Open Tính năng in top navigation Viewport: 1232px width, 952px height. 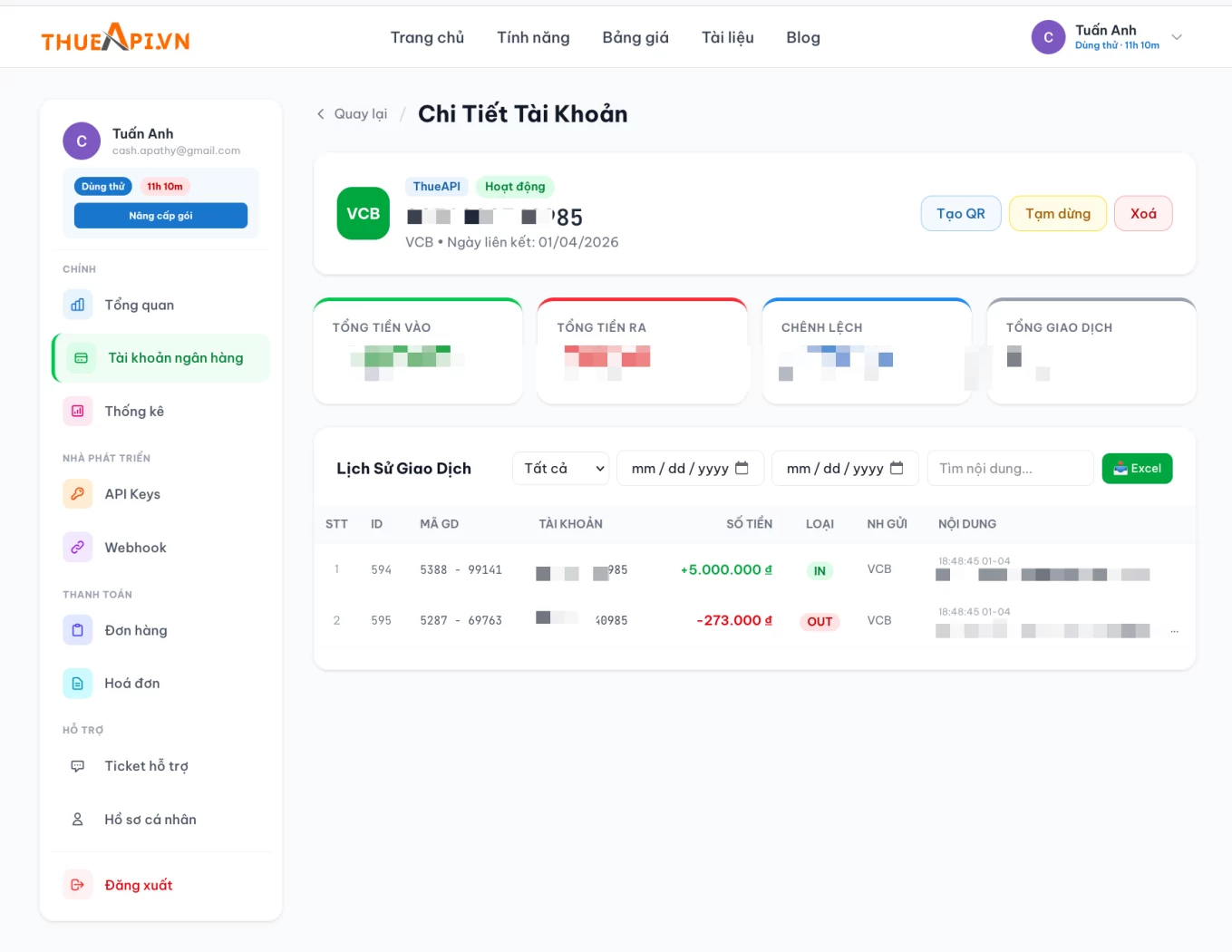[533, 37]
